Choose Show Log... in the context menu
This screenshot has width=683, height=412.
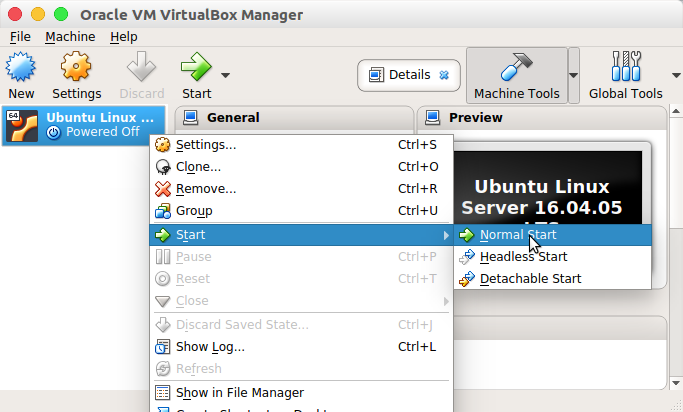pyautogui.click(x=301, y=347)
